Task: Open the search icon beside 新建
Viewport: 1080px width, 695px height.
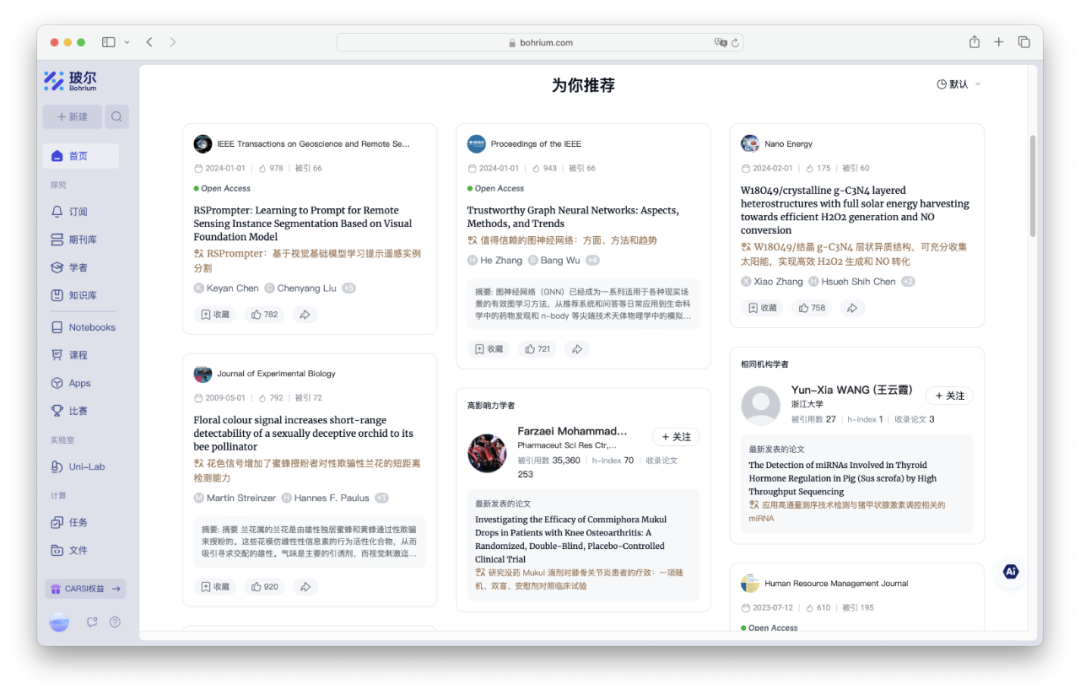Action: [x=116, y=116]
